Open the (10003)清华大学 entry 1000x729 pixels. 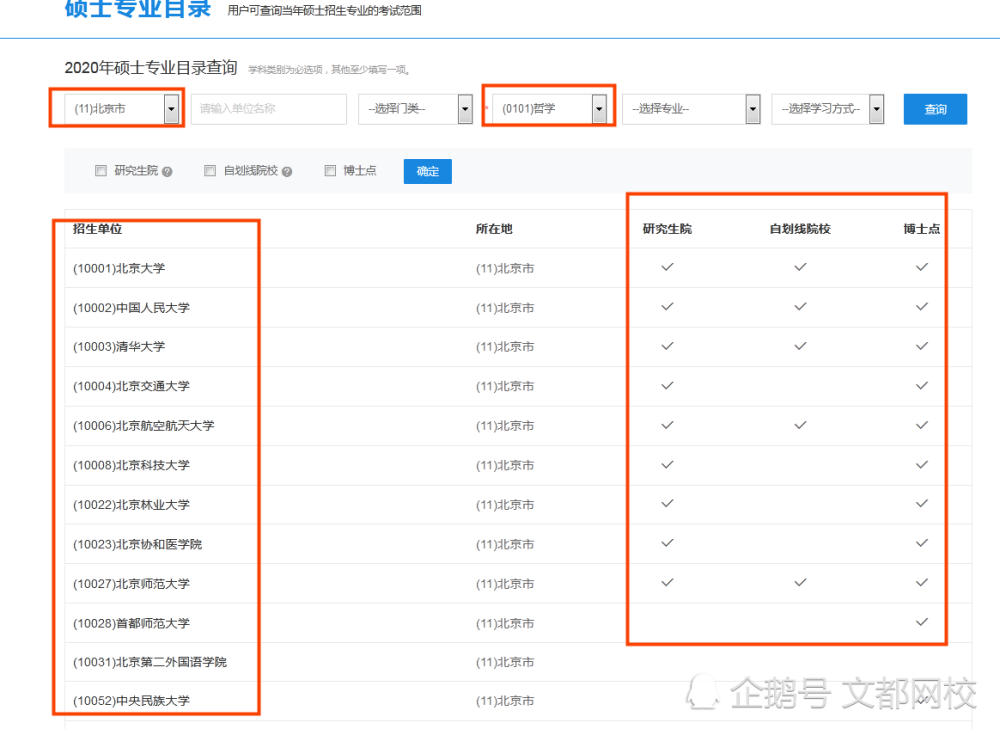coord(119,347)
